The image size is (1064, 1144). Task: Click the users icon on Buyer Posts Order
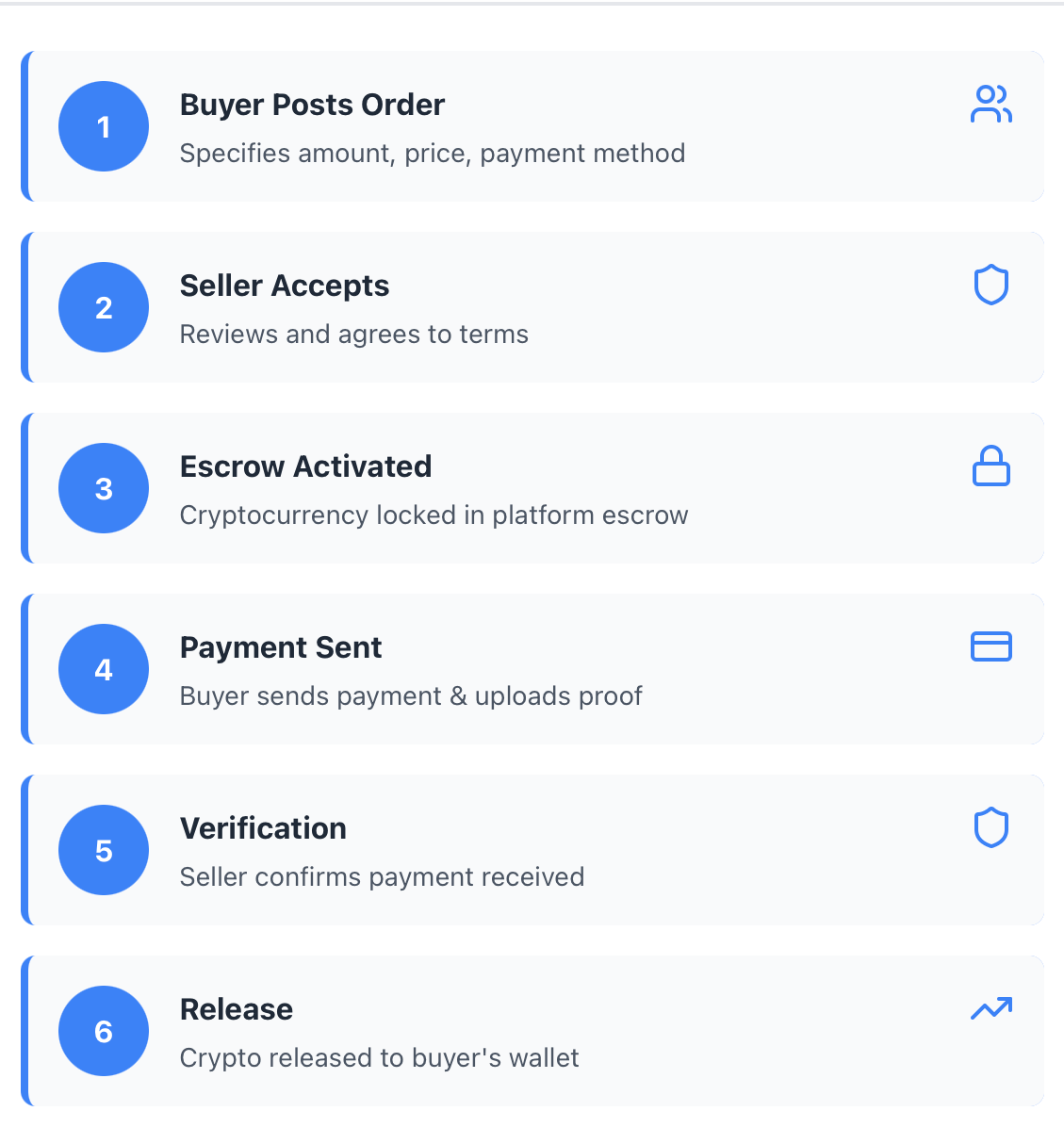point(990,105)
